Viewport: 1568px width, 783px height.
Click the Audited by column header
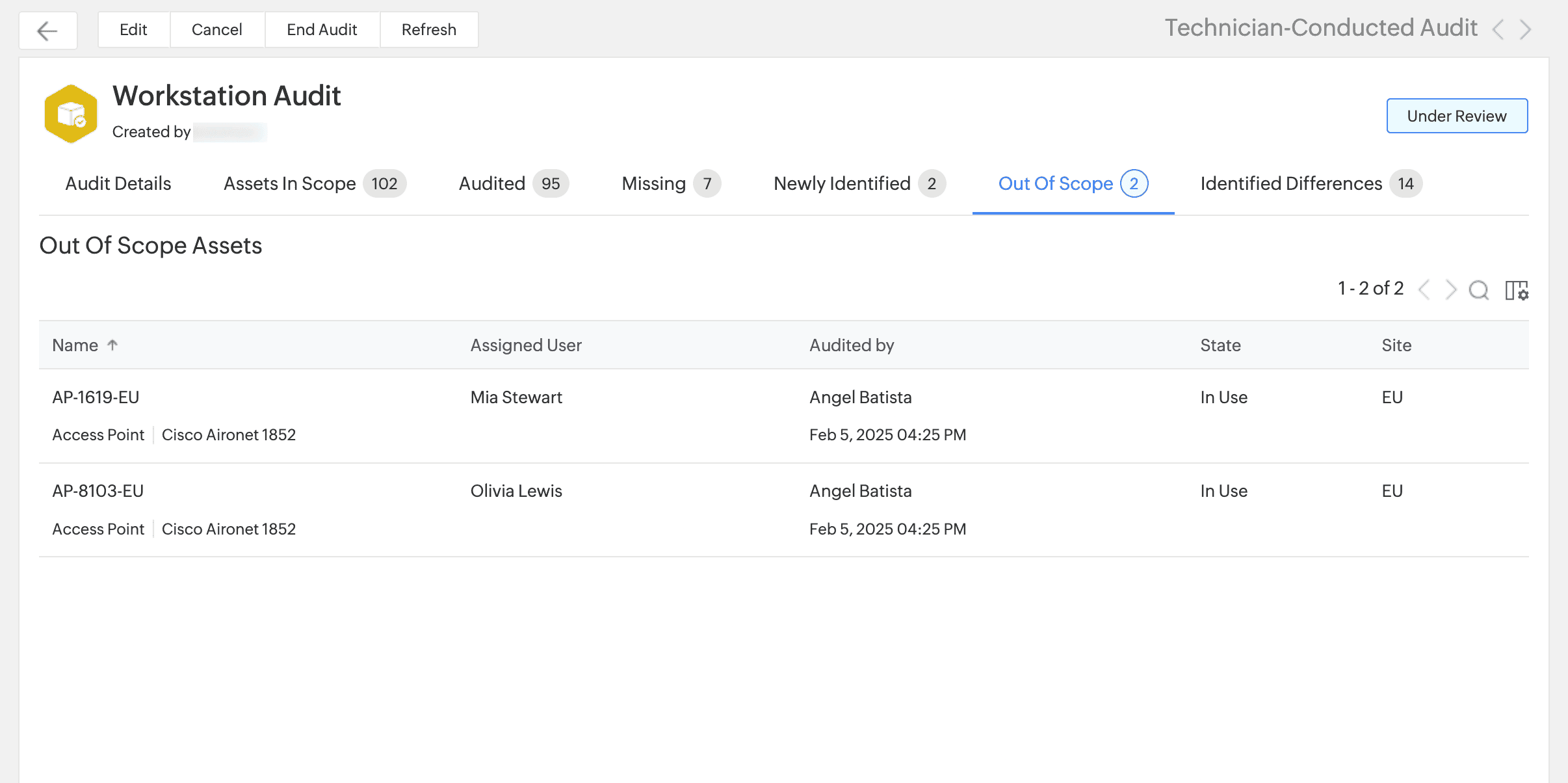click(851, 345)
